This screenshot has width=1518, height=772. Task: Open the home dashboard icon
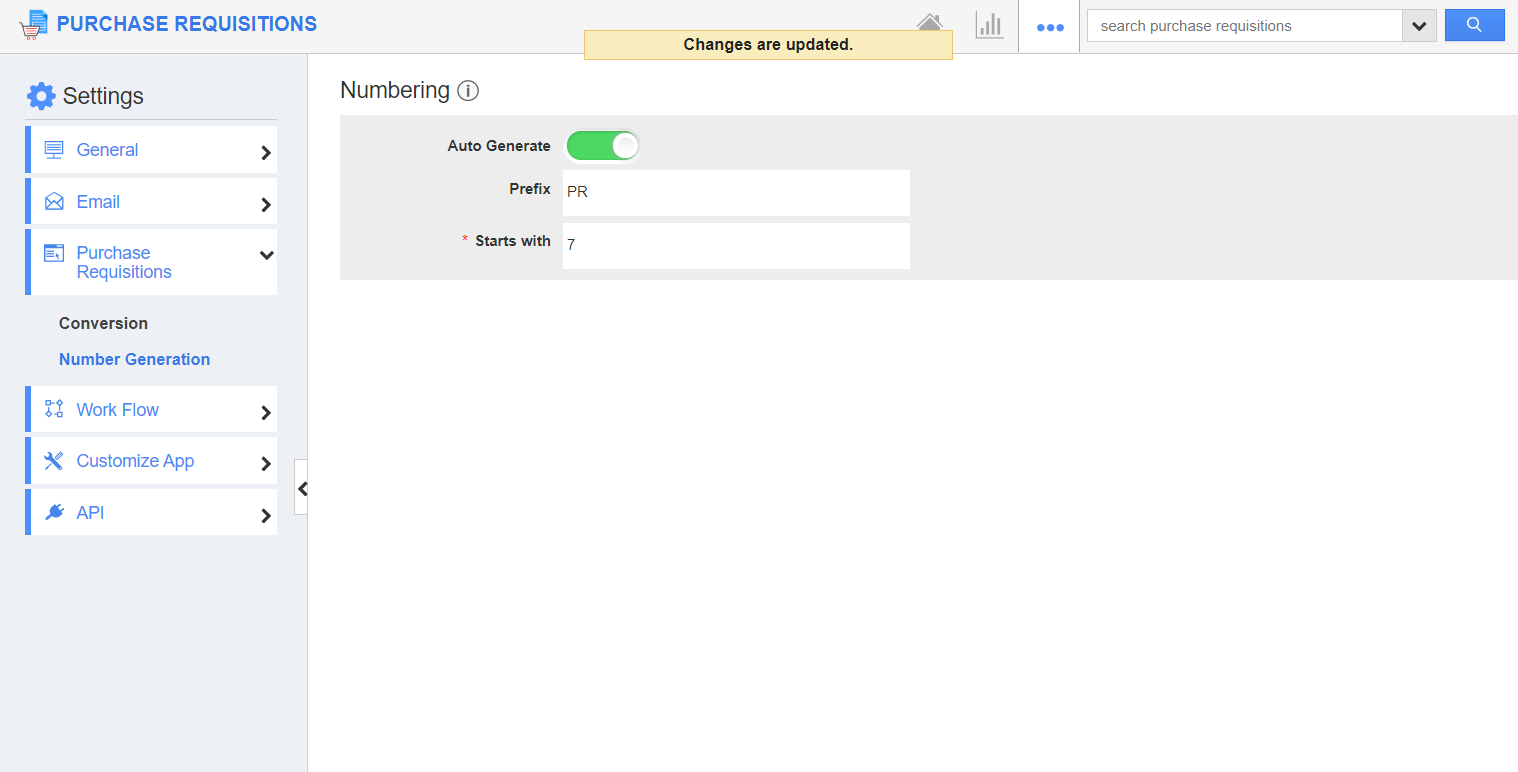pyautogui.click(x=930, y=24)
